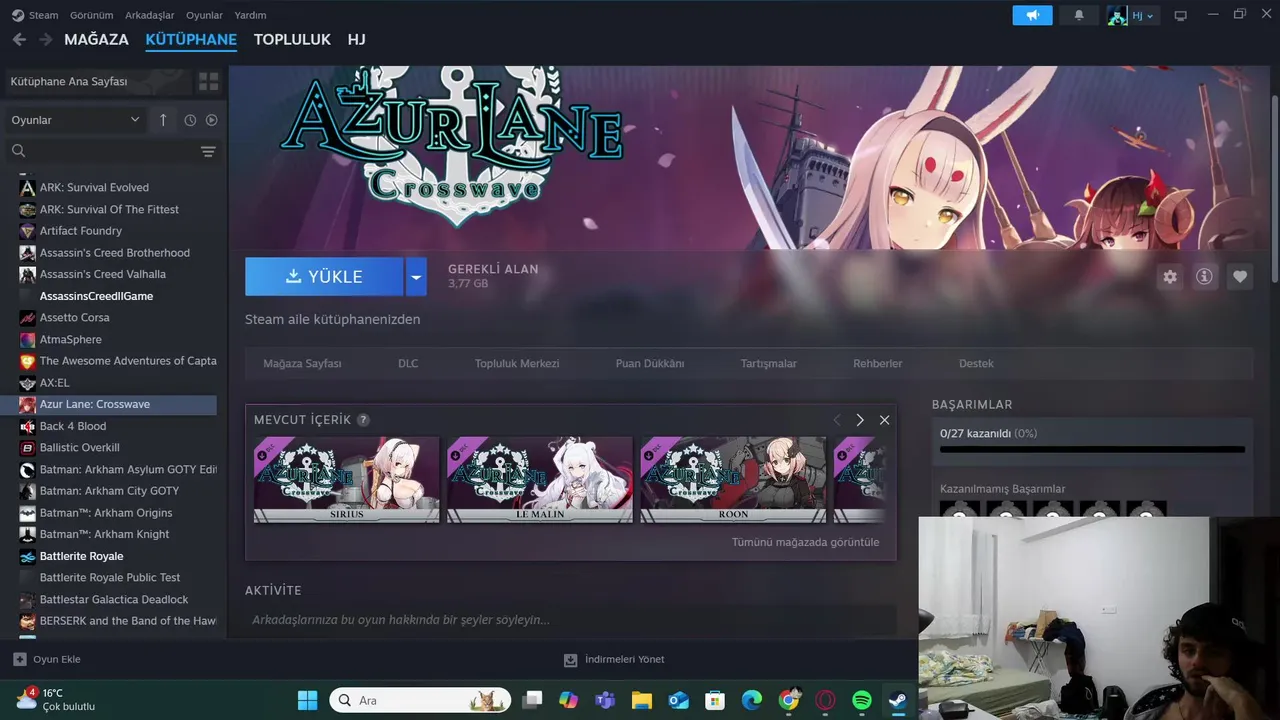
Task: Open File Explorer from the taskbar
Action: (x=641, y=700)
